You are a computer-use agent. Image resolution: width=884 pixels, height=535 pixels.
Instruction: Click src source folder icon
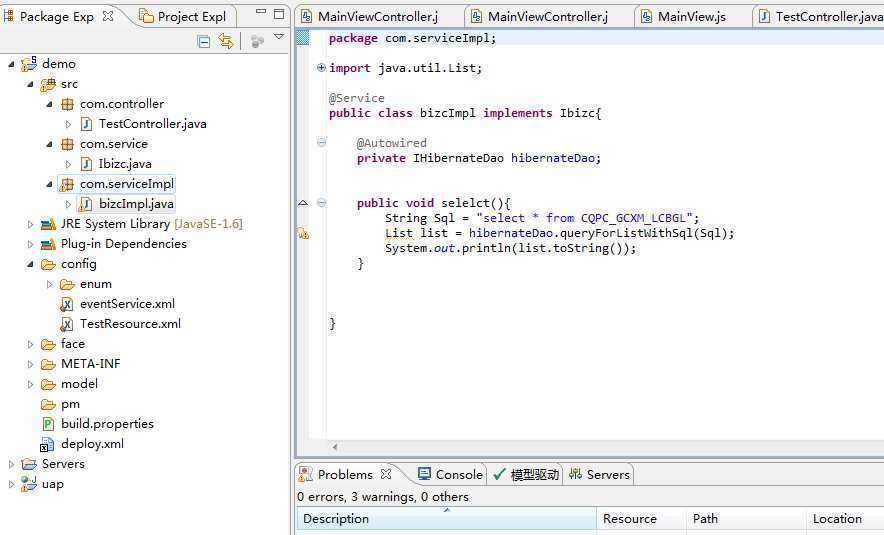[x=48, y=85]
